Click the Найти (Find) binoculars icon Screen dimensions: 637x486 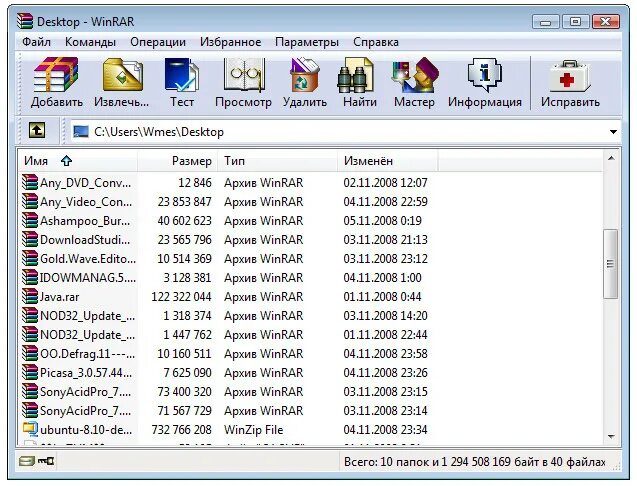click(x=356, y=76)
